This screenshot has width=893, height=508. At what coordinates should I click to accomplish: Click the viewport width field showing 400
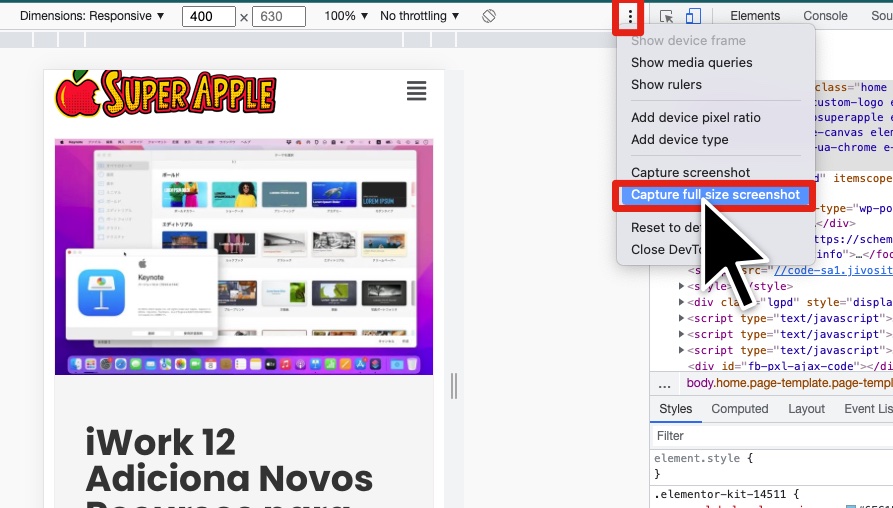(208, 17)
